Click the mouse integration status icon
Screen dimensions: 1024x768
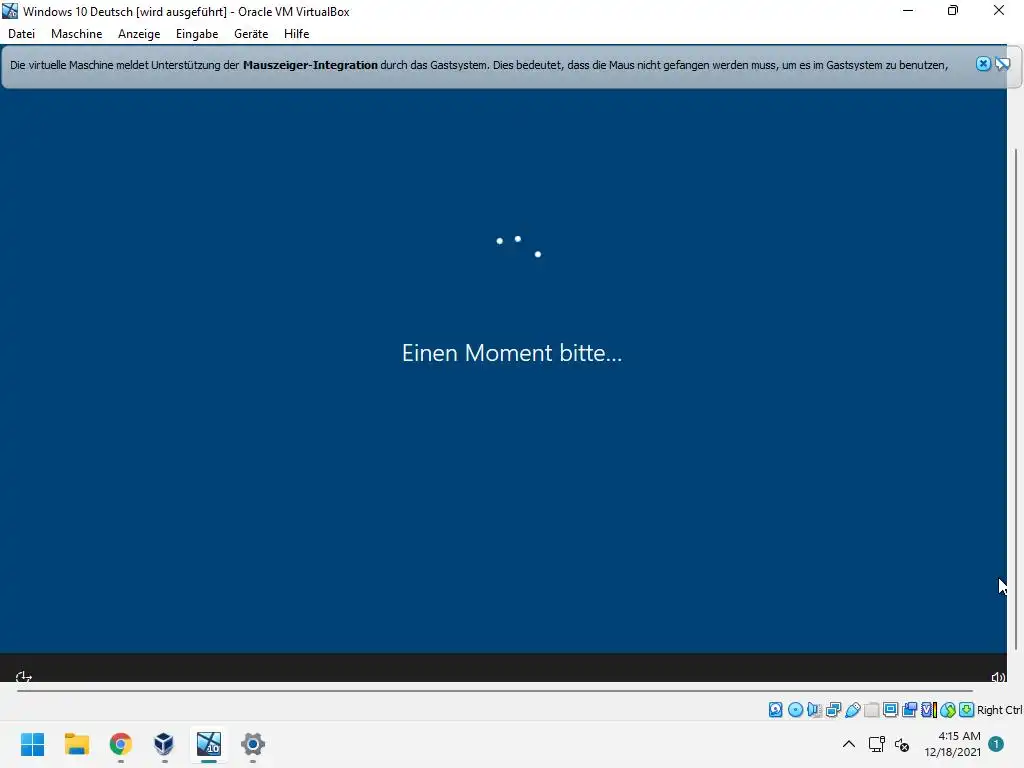pyautogui.click(x=948, y=710)
